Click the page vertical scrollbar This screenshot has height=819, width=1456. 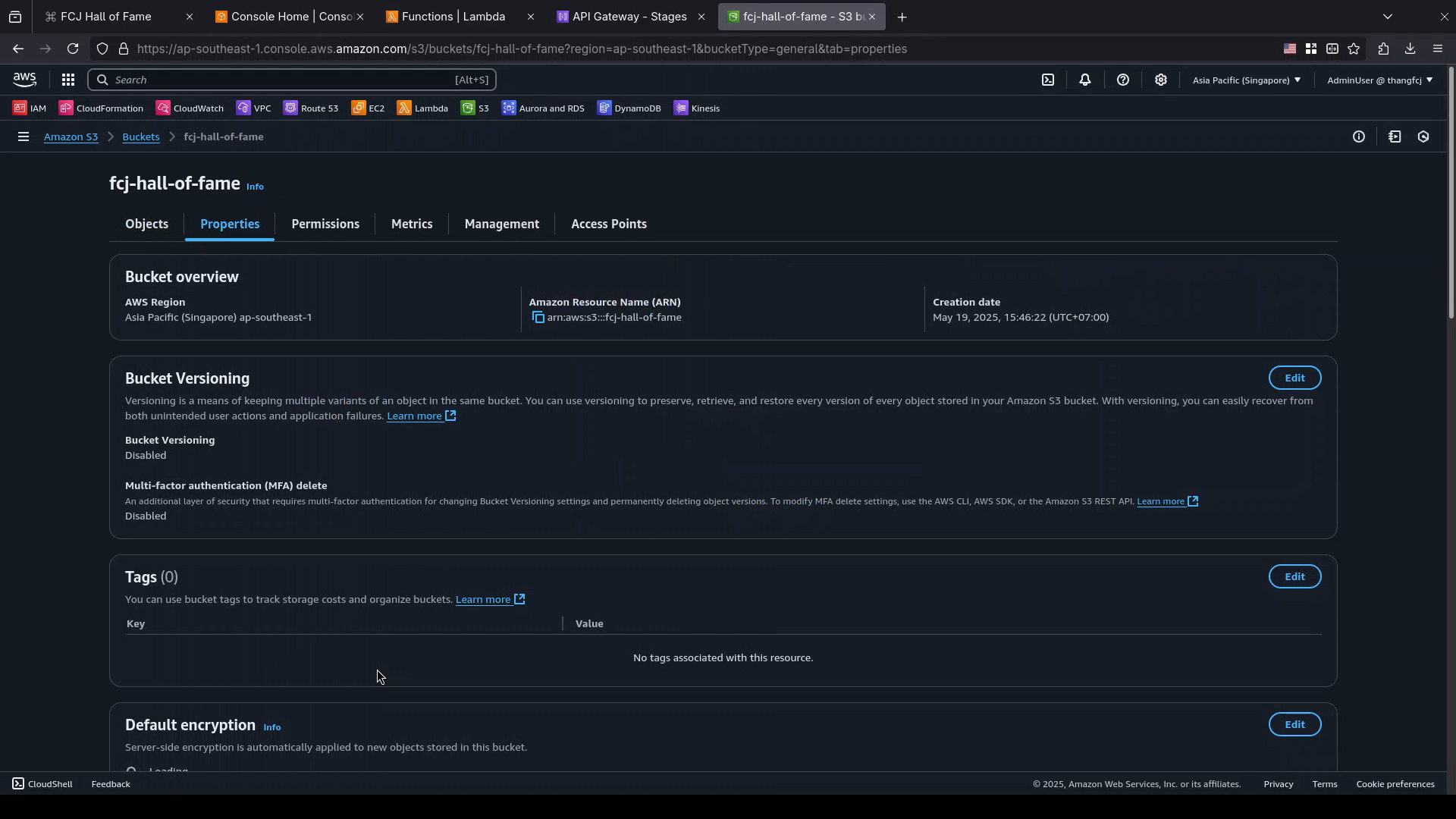[1451, 193]
